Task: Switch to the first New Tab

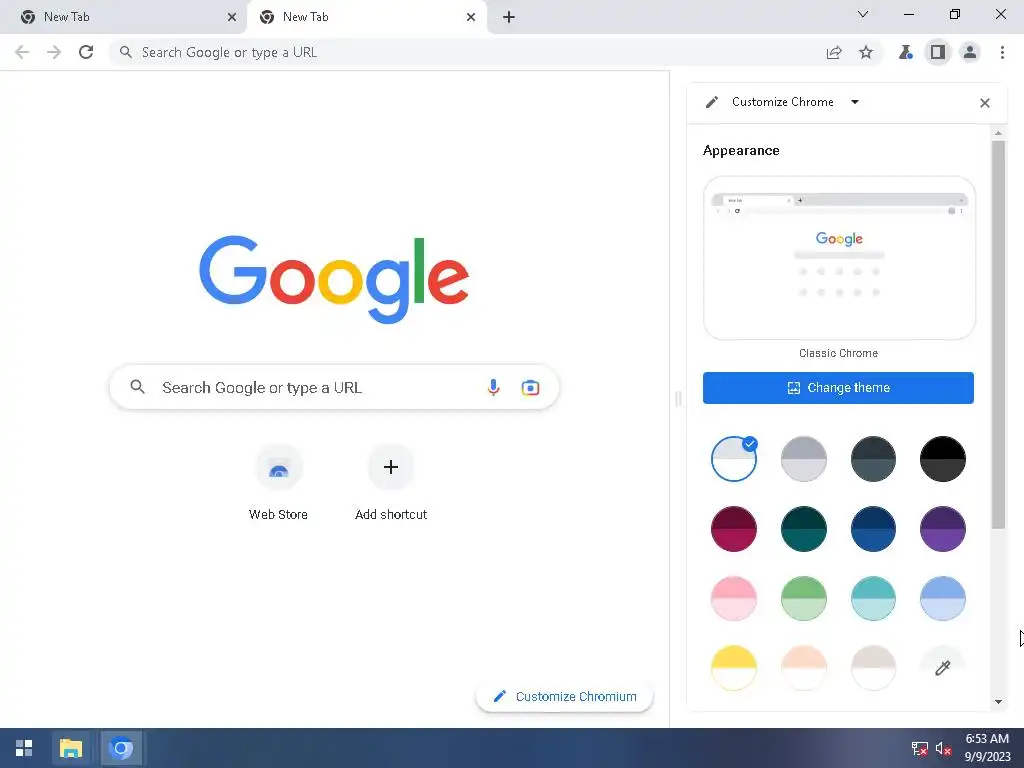Action: click(123, 17)
